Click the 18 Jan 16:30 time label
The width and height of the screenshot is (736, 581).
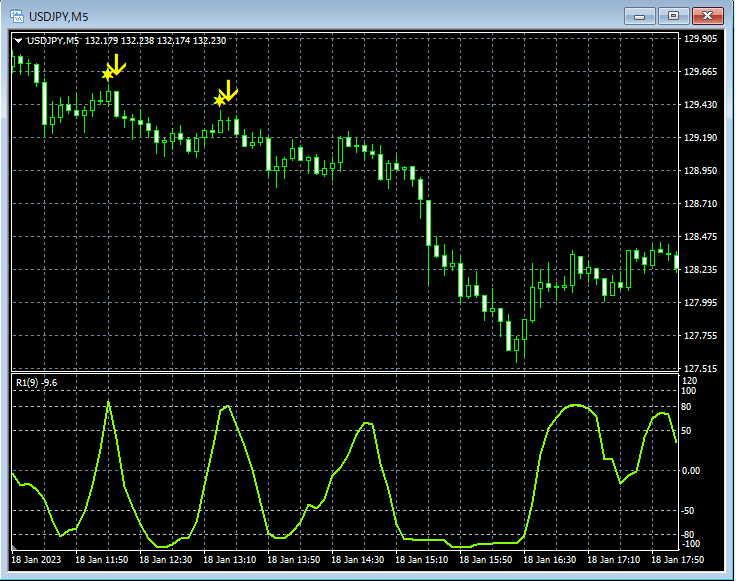pos(550,559)
